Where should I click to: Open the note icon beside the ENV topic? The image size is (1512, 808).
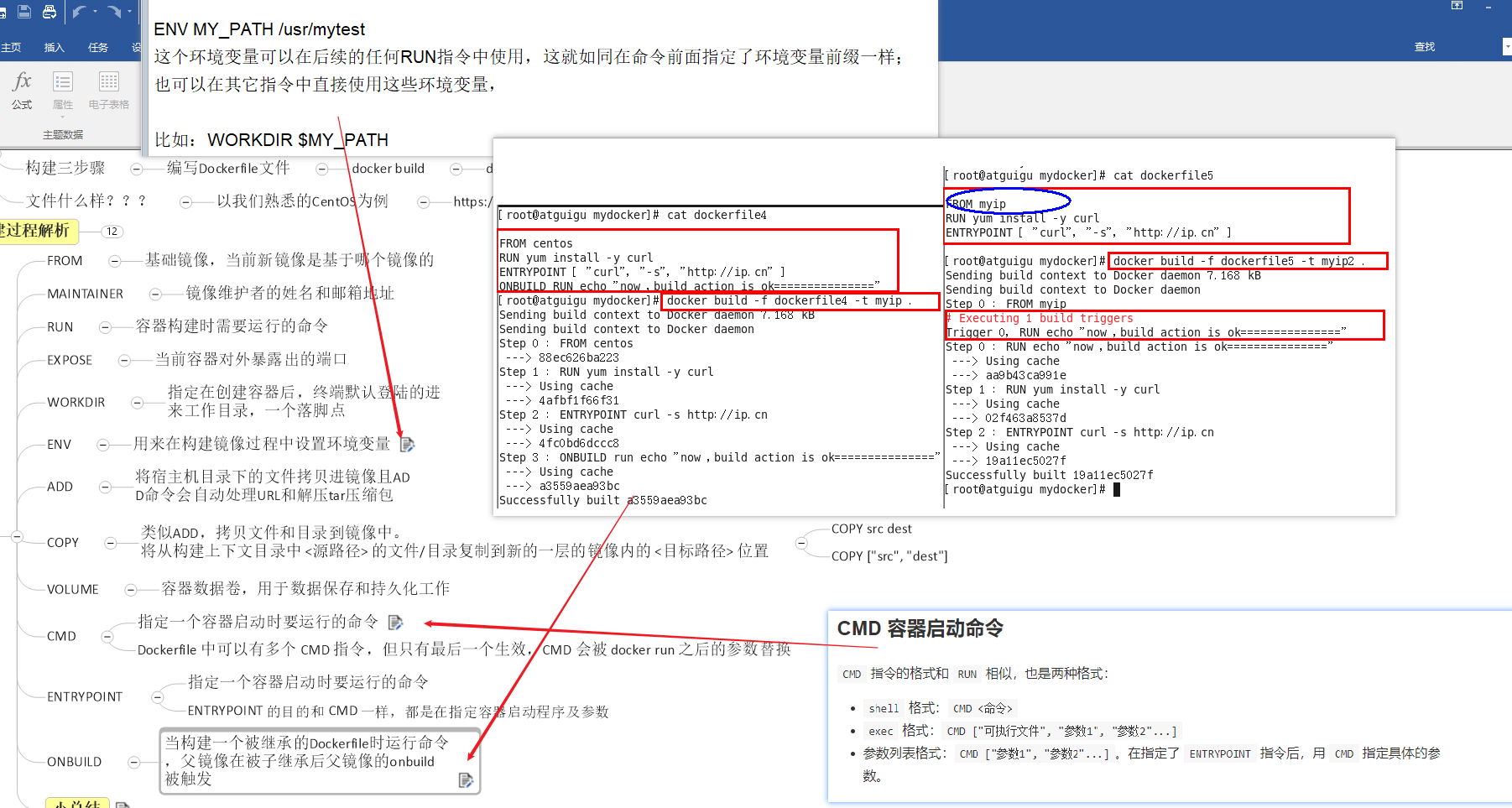[x=408, y=444]
